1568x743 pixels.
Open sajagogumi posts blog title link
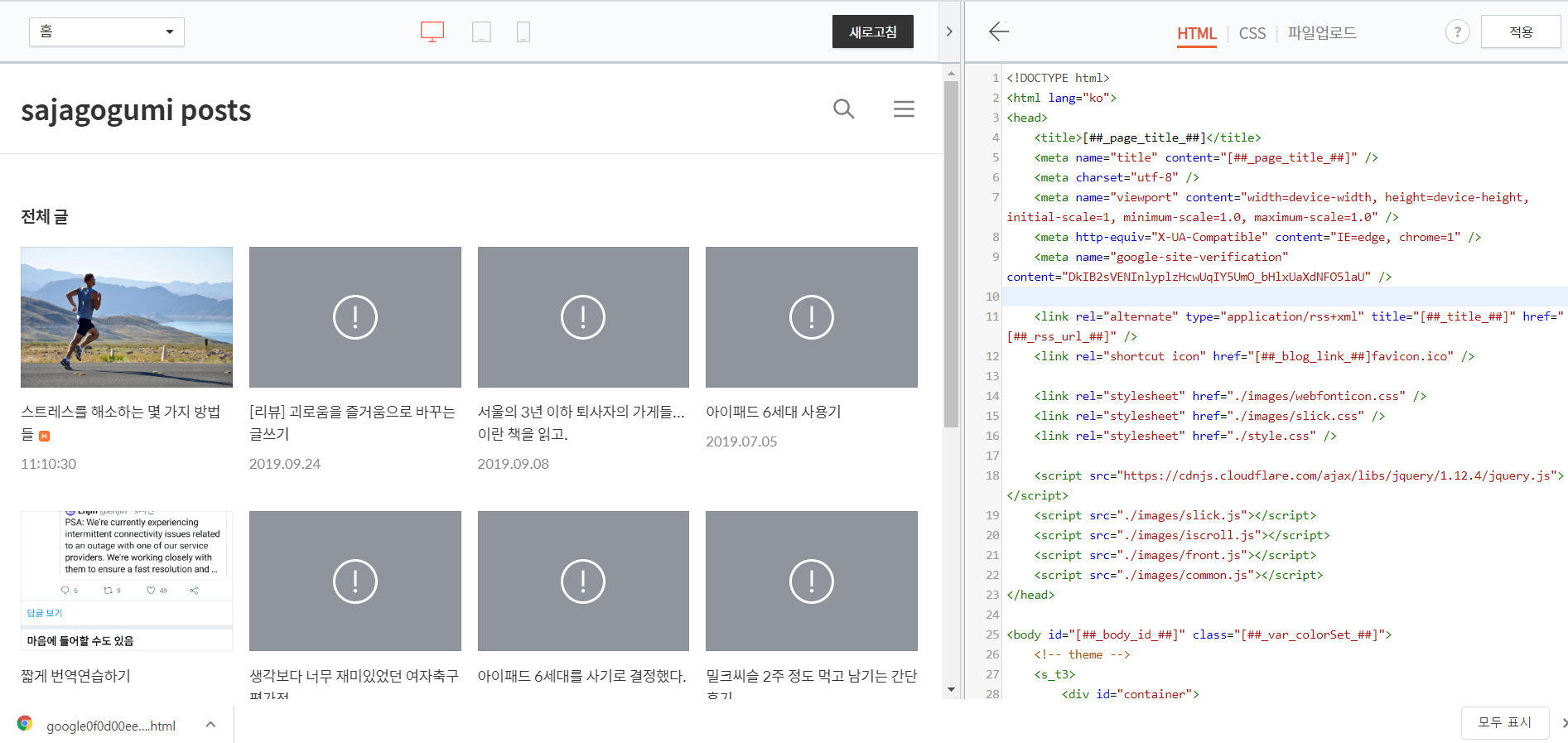tap(136, 110)
